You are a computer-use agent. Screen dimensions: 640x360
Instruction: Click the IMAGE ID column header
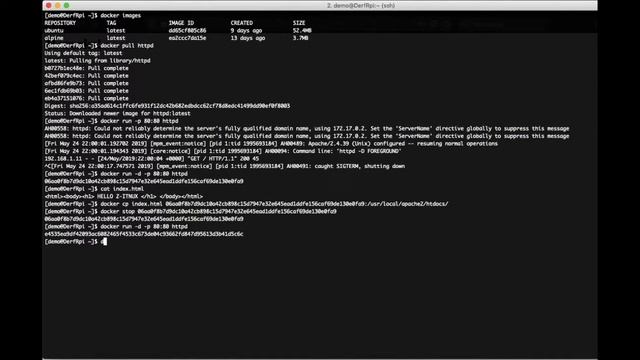coord(181,23)
